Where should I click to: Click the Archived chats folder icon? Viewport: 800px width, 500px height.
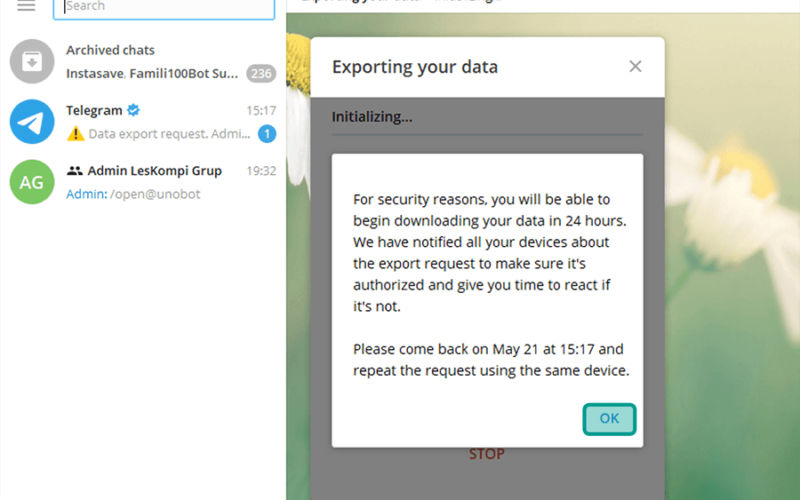click(32, 61)
